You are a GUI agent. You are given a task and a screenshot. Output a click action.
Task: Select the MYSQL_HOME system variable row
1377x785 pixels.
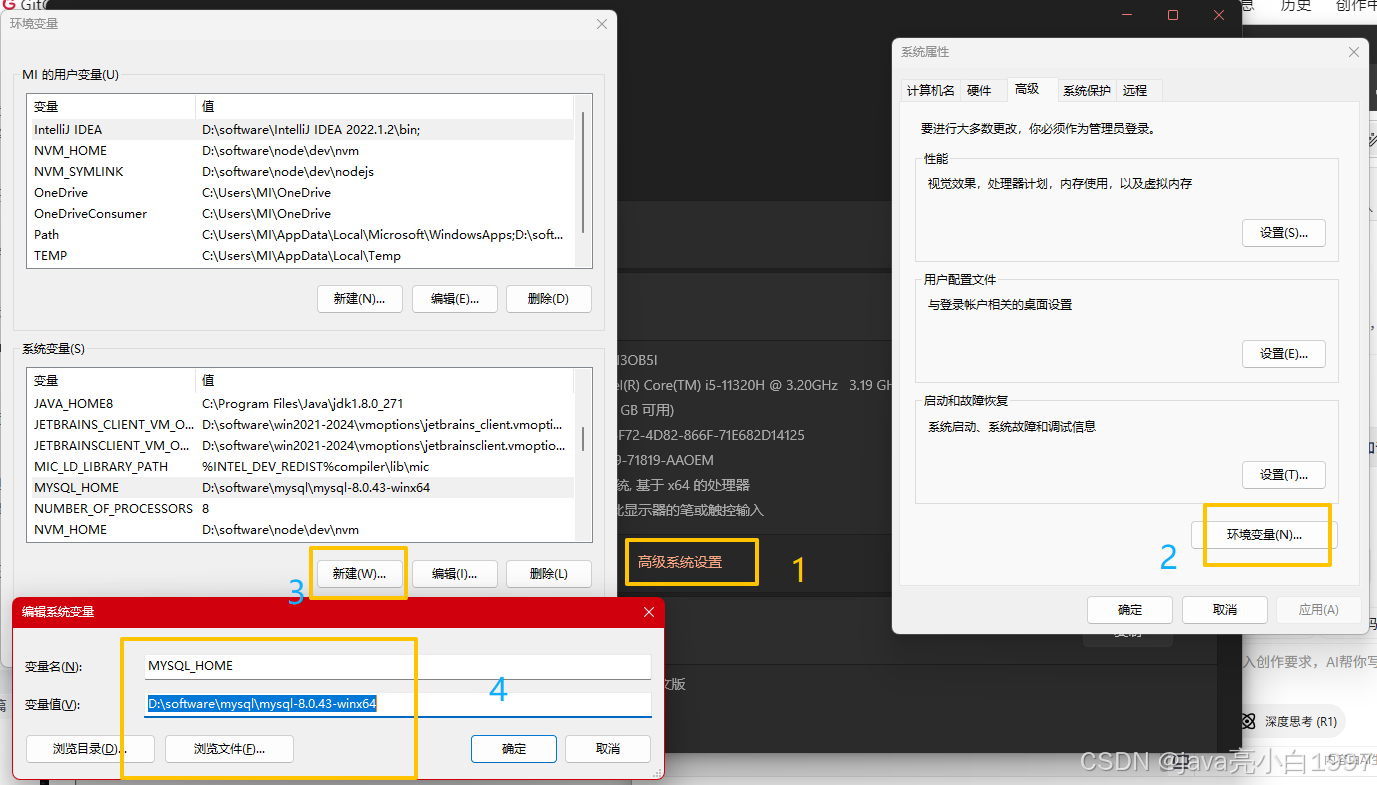point(300,488)
